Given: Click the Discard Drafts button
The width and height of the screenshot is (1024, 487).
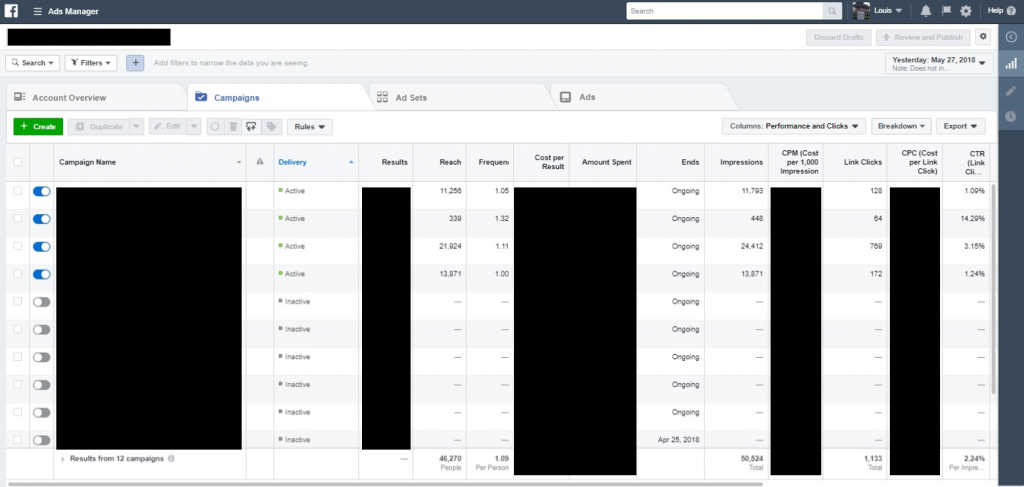Looking at the screenshot, I should (x=839, y=37).
